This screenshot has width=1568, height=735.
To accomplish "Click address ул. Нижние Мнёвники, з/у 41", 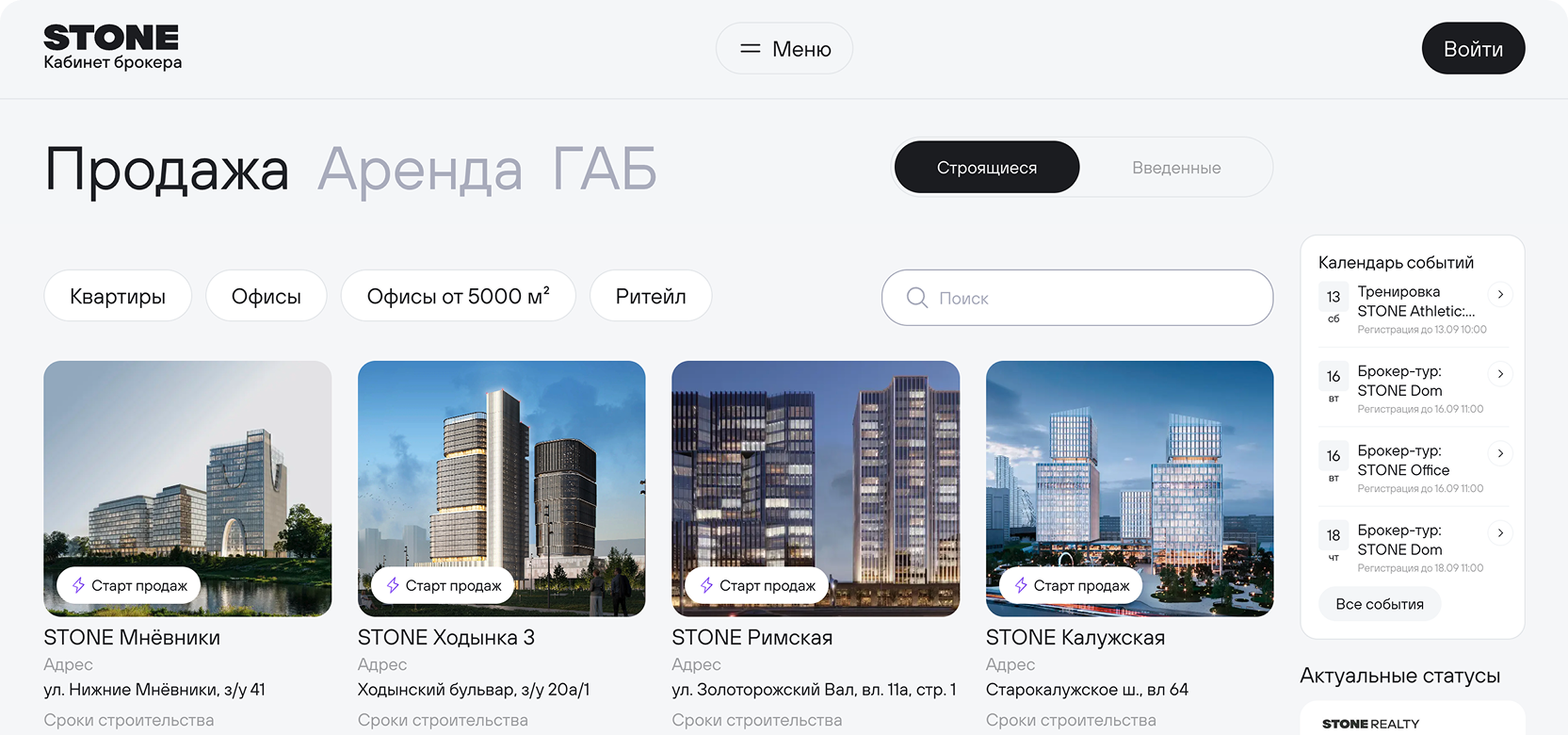I will tap(154, 690).
